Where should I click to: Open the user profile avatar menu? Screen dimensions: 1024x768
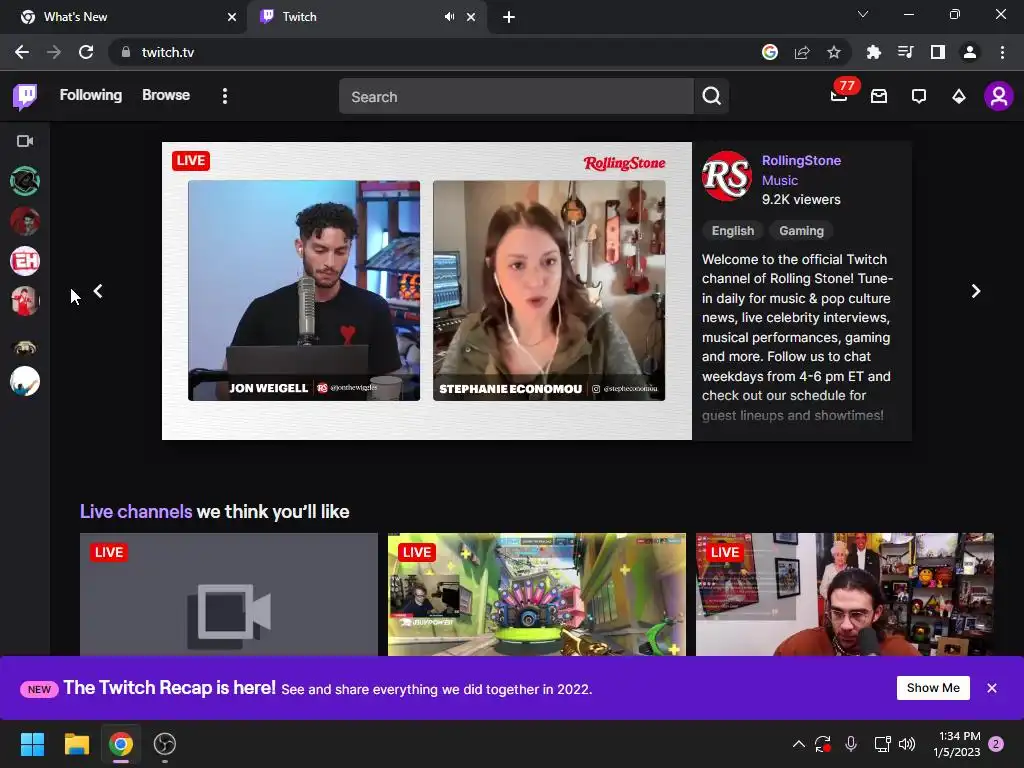(999, 97)
